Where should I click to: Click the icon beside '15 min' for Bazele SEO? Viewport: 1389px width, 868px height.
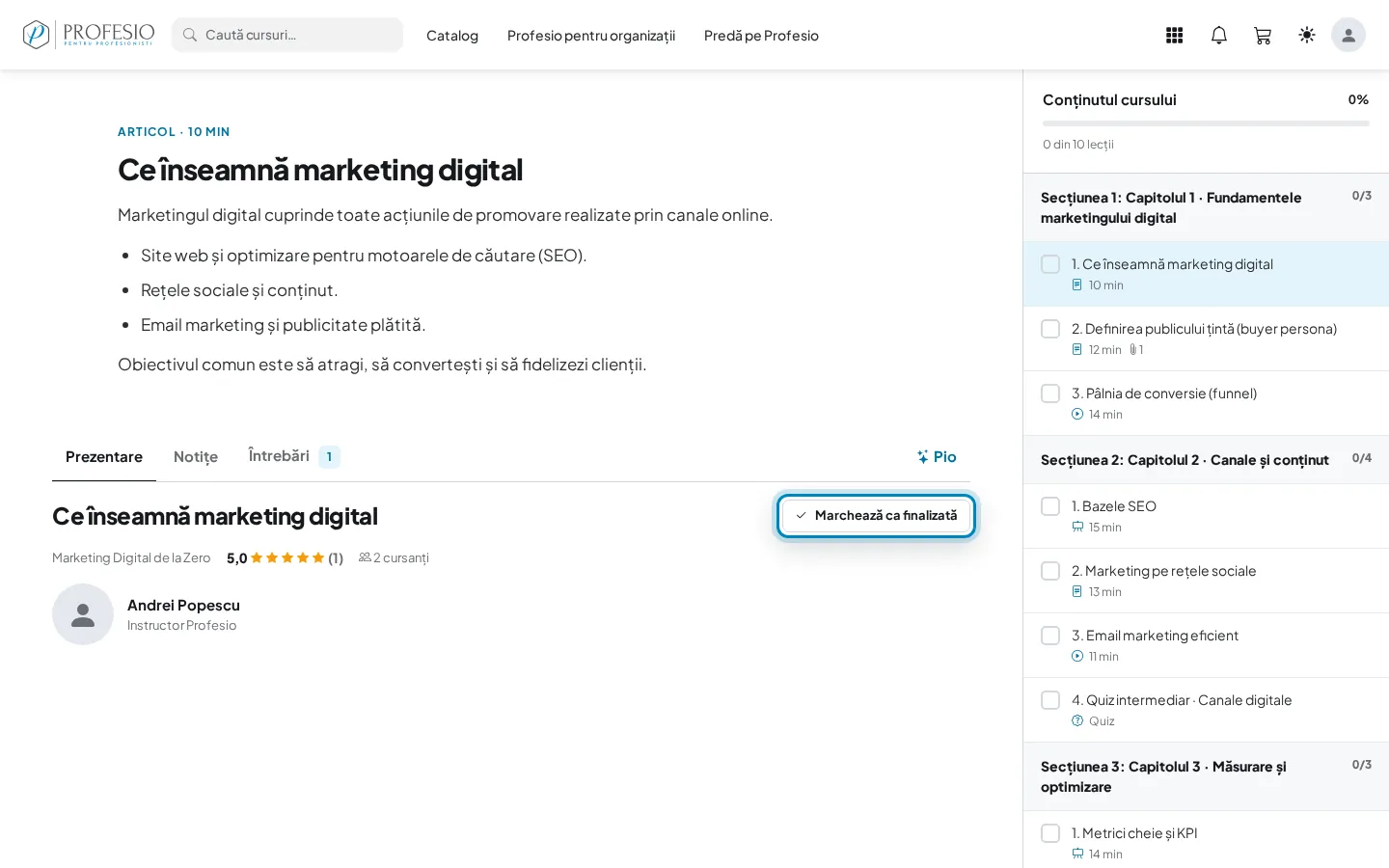[1077, 528]
